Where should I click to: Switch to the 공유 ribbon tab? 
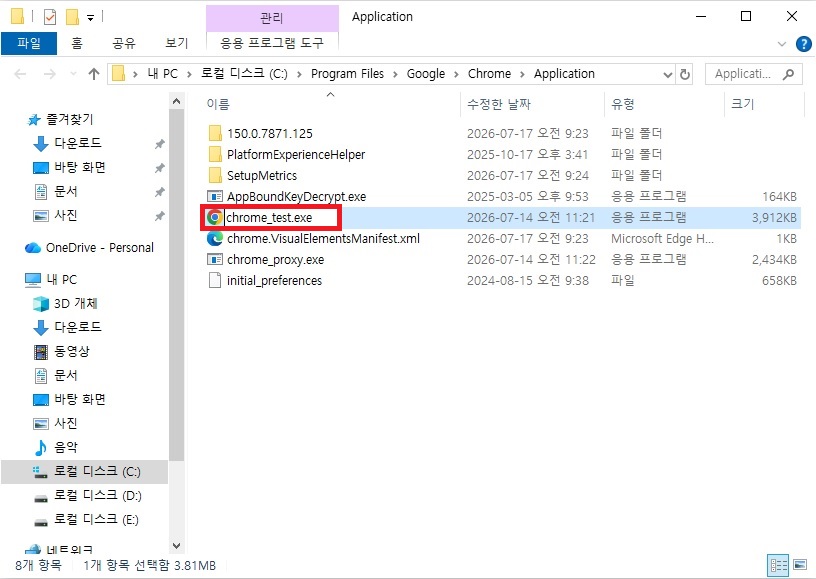[x=124, y=43]
